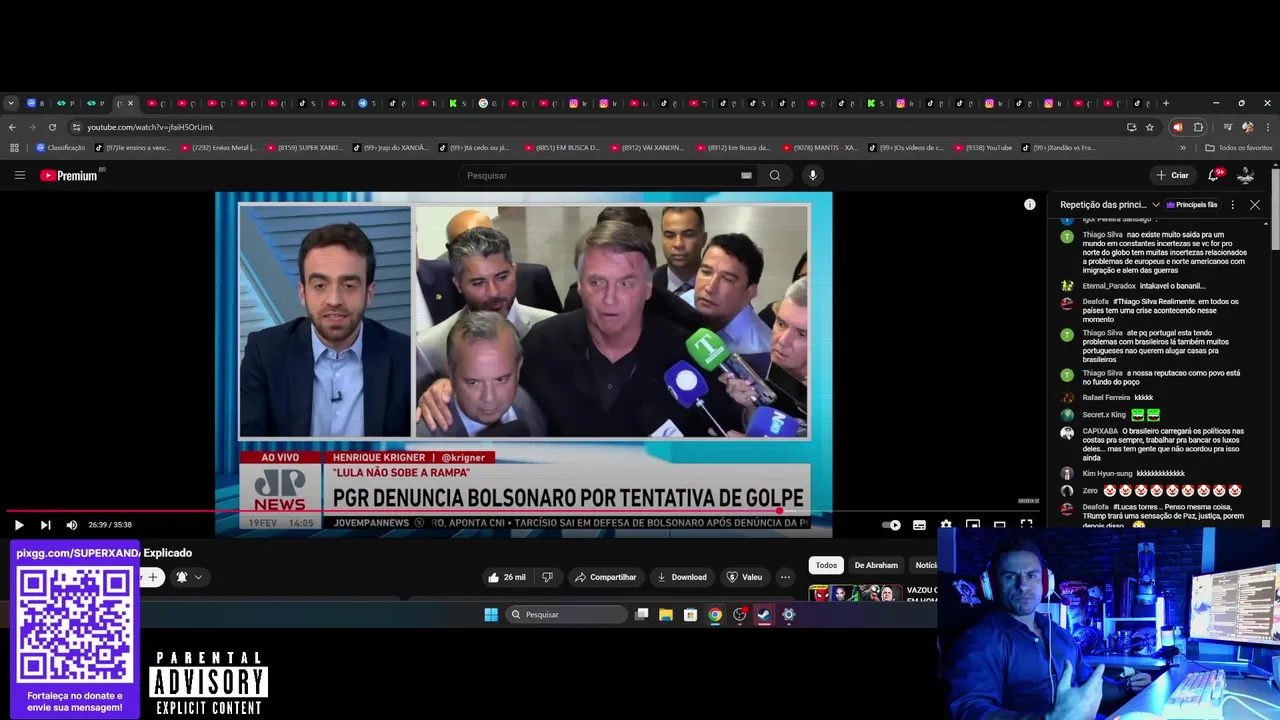Viewport: 1280px width, 720px height.
Task: Click Windows taskbar Pesquisar search box
Action: click(566, 615)
